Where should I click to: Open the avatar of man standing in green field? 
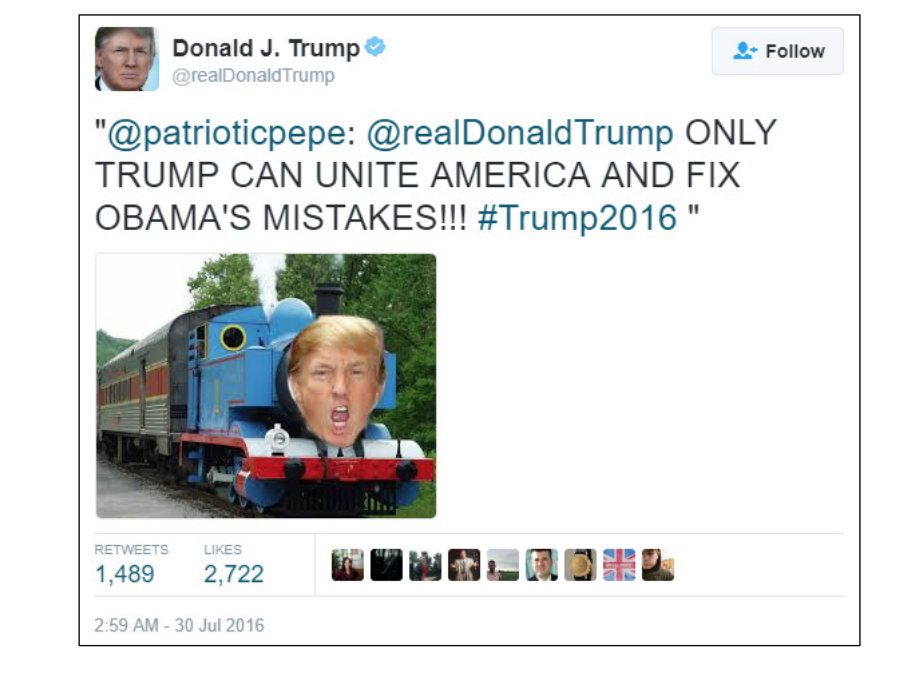tap(503, 565)
